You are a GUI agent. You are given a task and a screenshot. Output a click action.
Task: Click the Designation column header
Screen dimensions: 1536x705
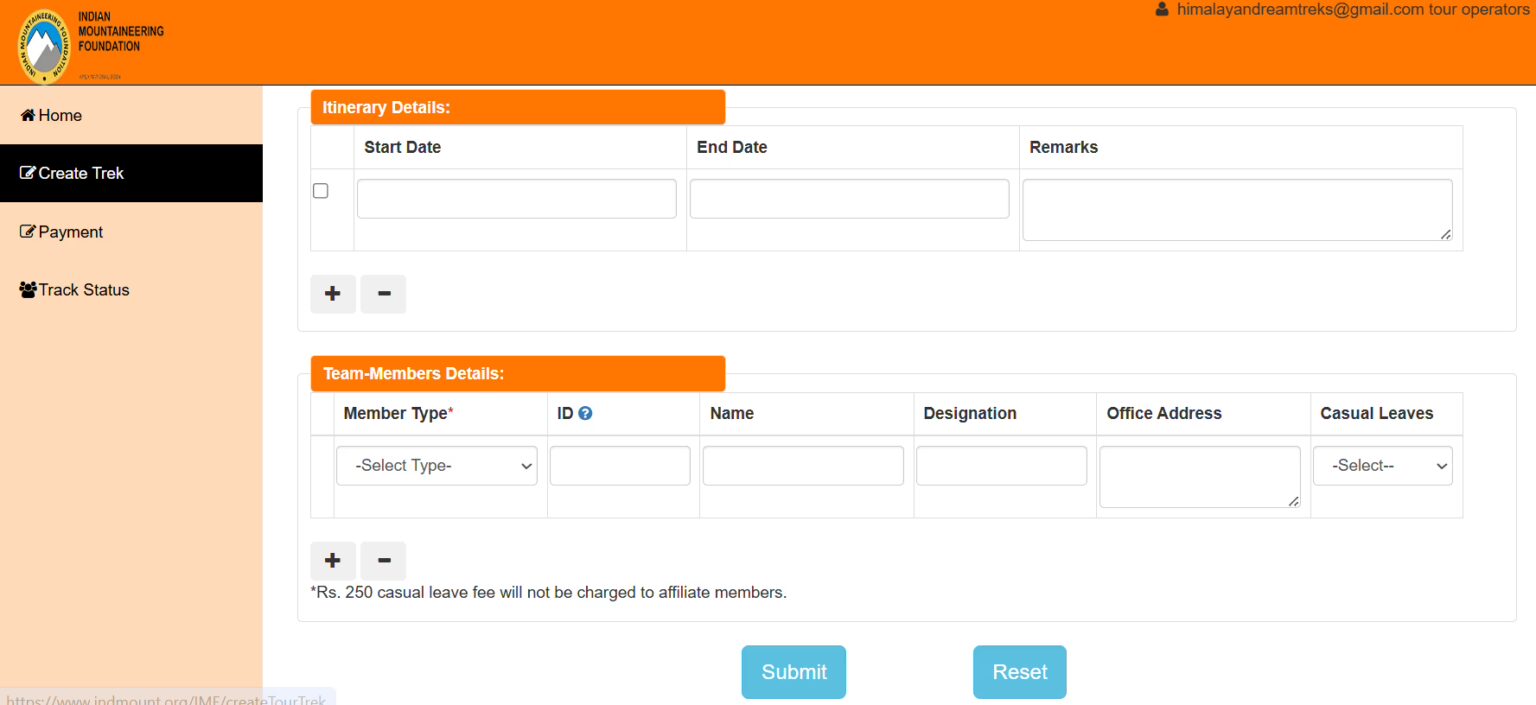pos(970,413)
